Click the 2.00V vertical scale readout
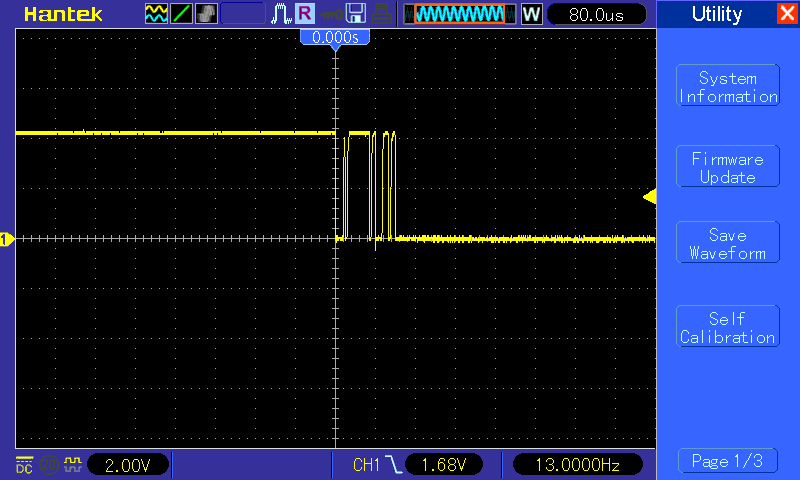The width and height of the screenshot is (800, 480). tap(128, 465)
